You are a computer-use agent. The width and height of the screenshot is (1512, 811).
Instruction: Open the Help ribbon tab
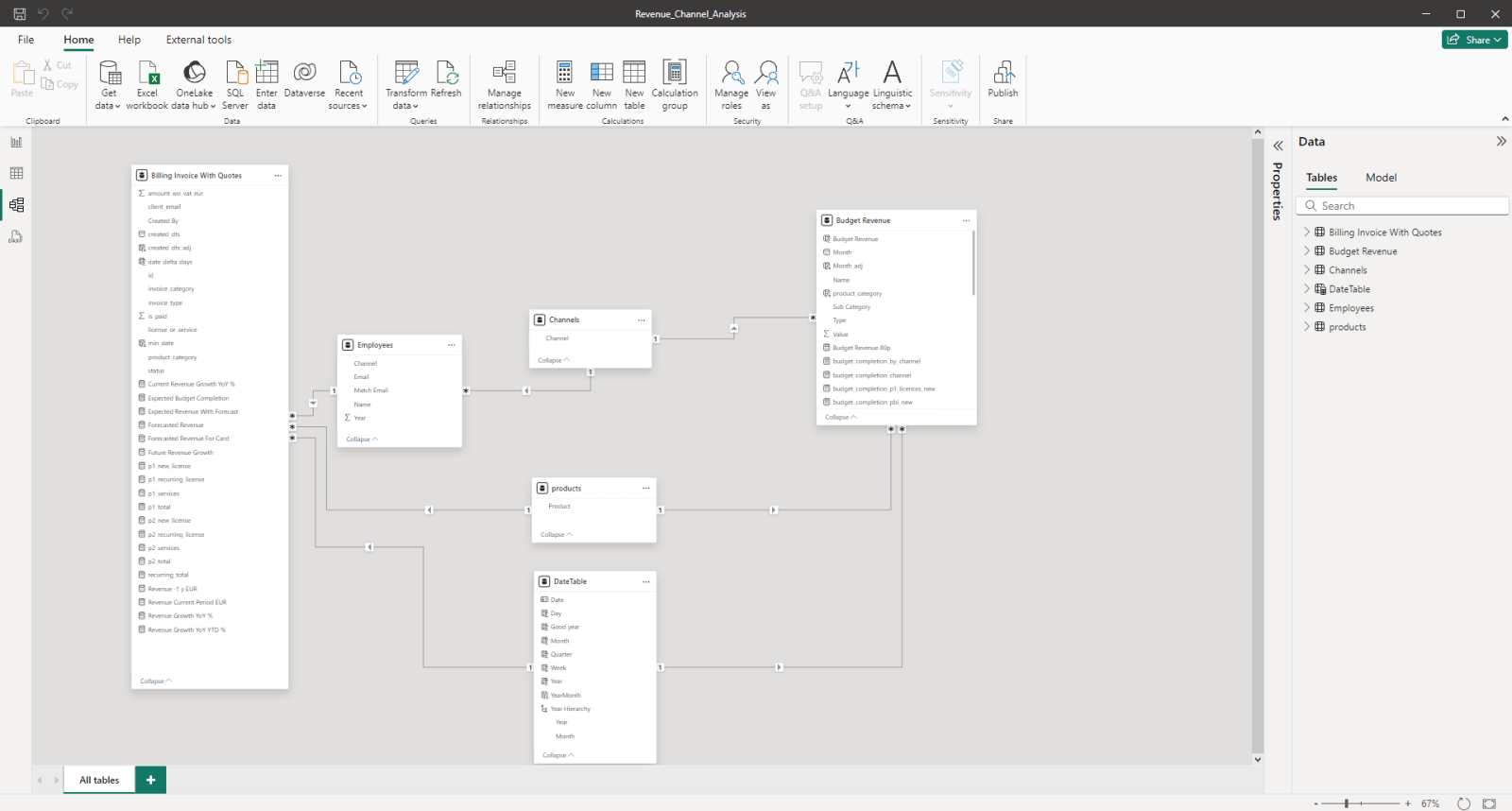129,40
